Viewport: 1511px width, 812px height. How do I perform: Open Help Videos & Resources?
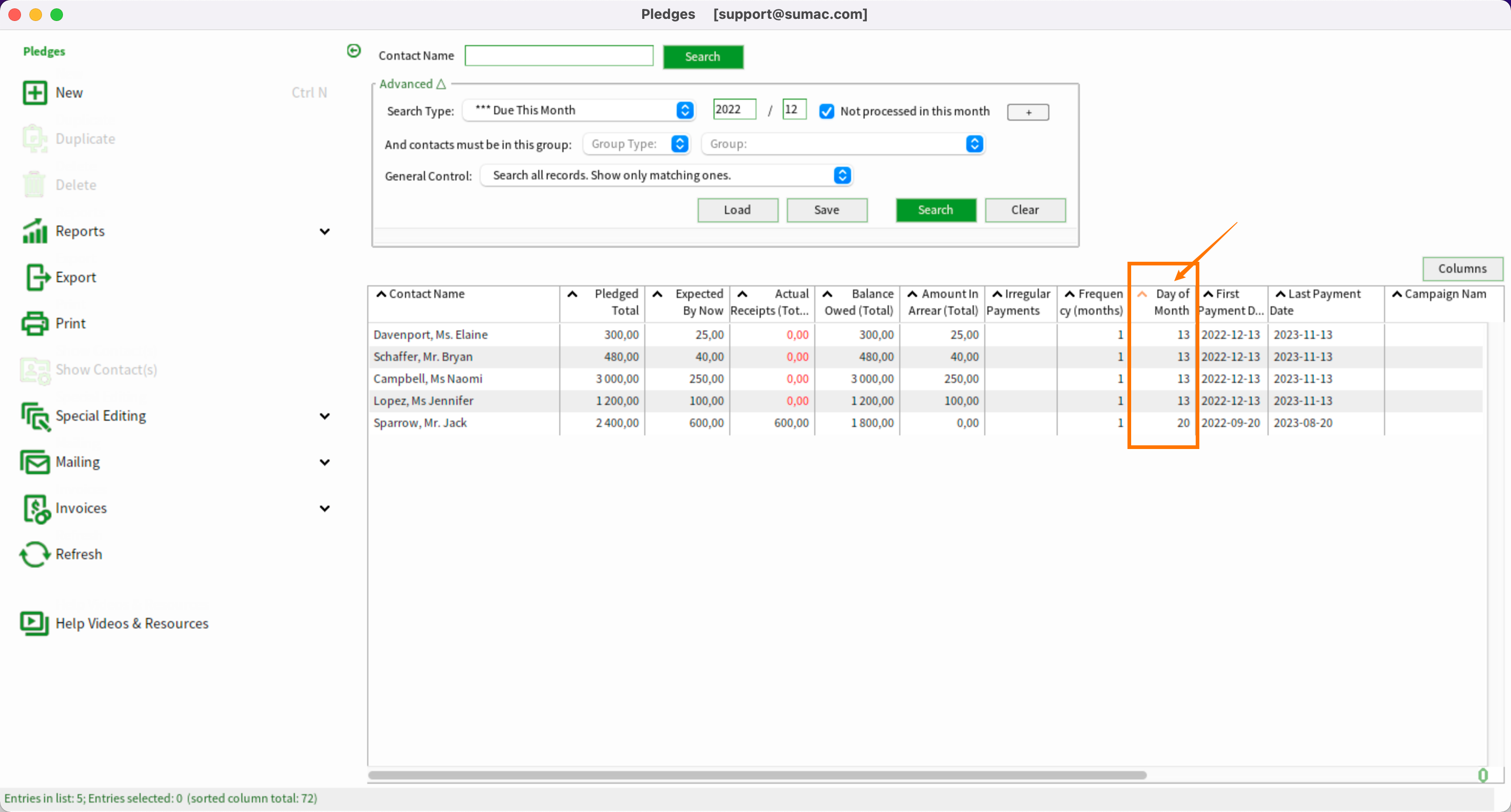point(132,624)
